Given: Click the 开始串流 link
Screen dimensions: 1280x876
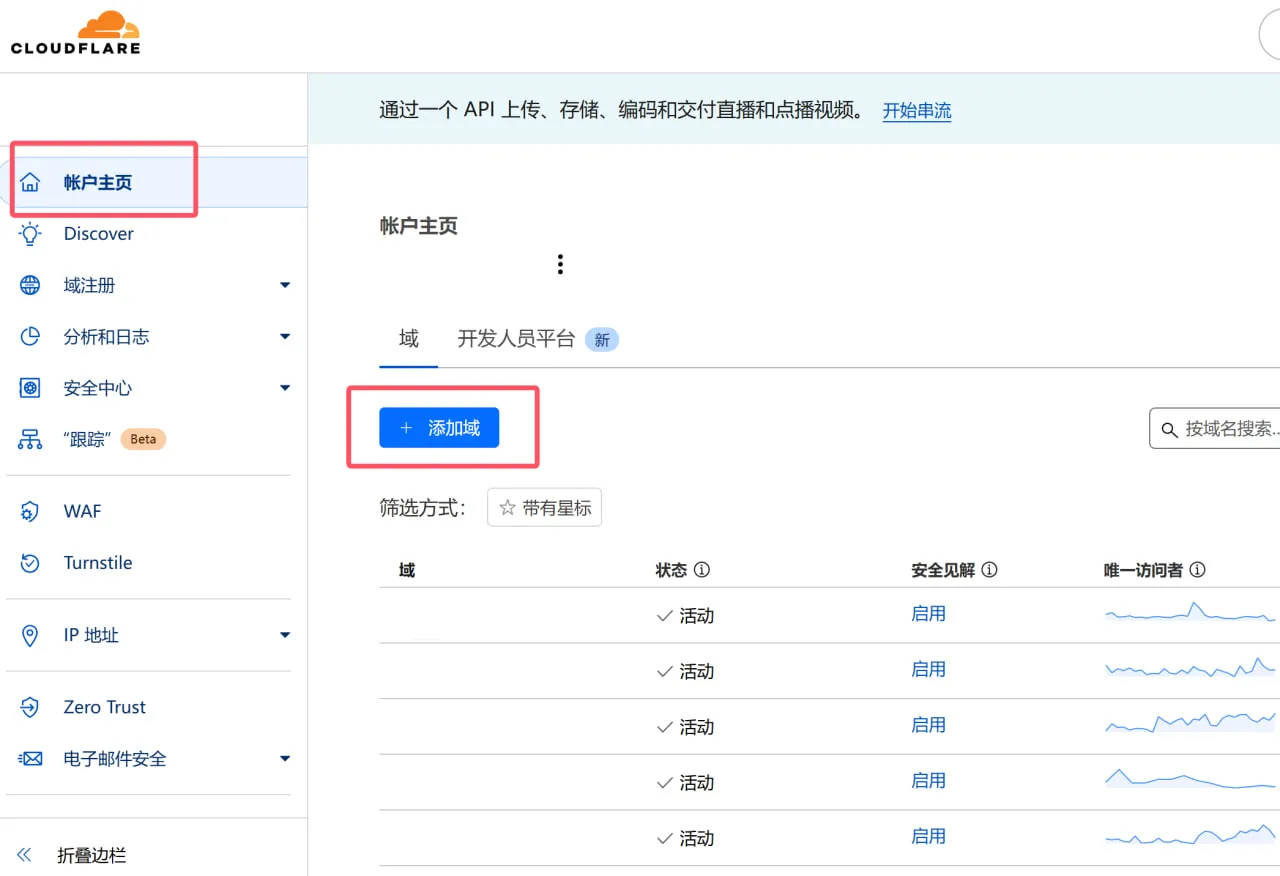Looking at the screenshot, I should tap(917, 111).
